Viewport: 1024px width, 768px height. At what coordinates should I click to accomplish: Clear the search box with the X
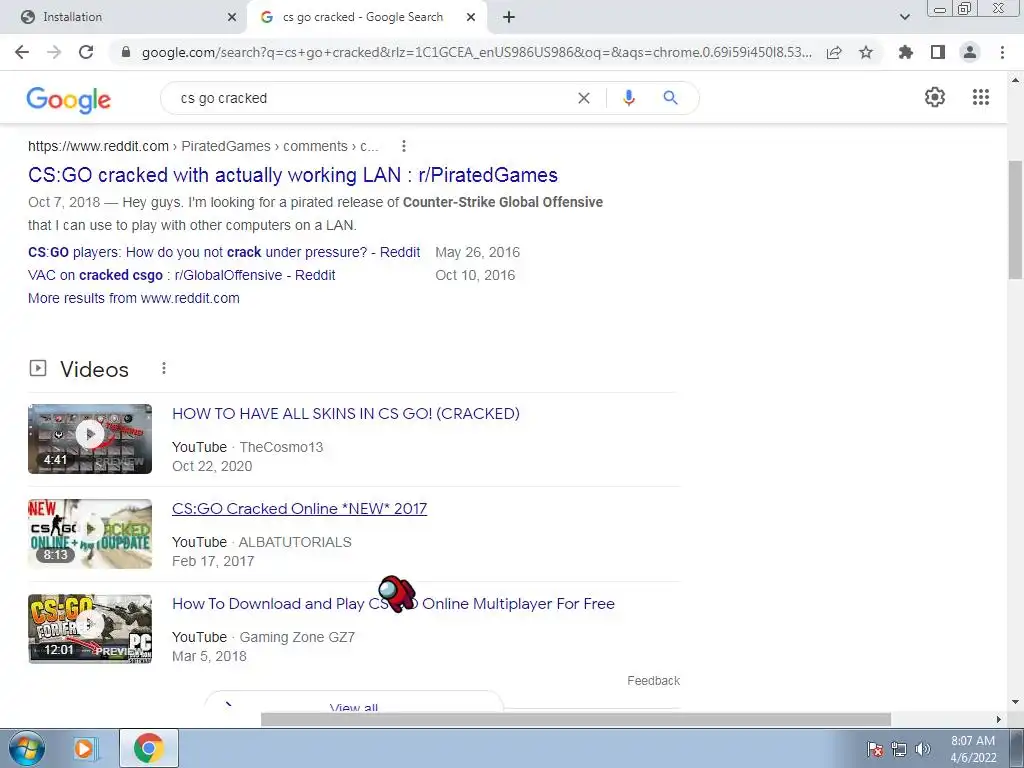(584, 98)
